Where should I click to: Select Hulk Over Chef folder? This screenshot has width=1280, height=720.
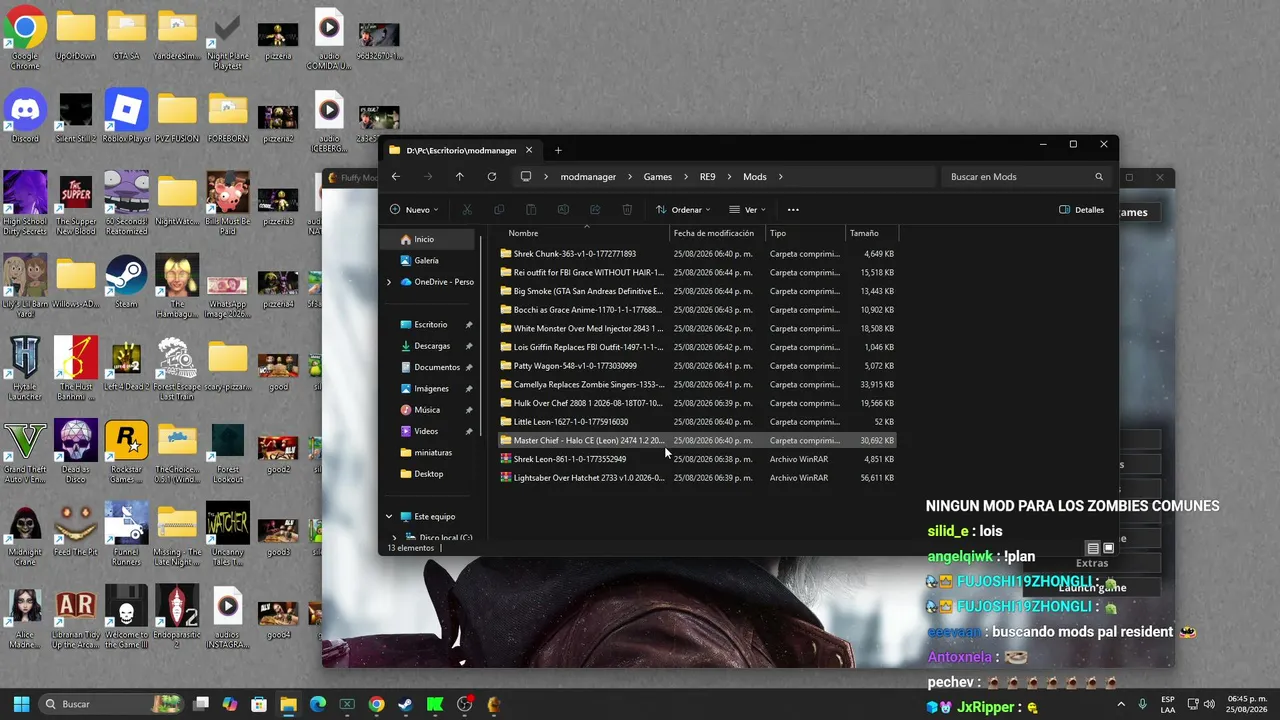pos(697,403)
